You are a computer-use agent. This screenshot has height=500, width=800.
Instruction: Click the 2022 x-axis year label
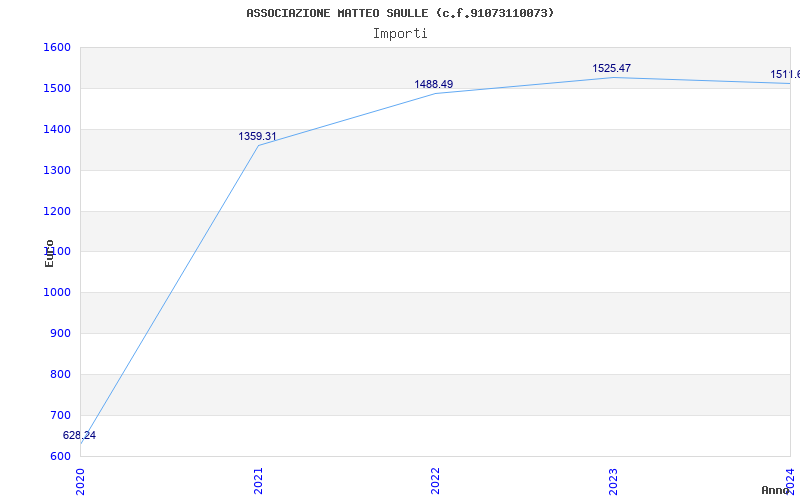(435, 481)
